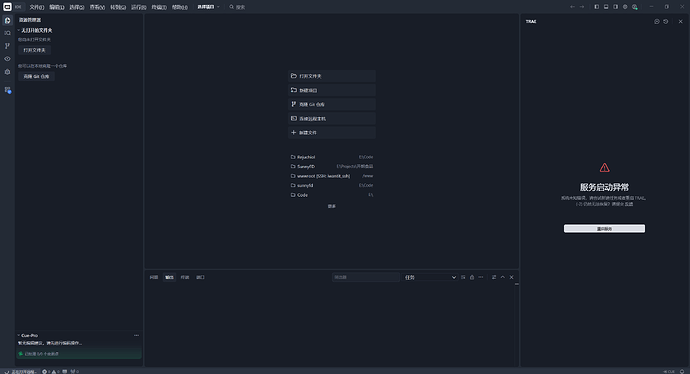
Task: Toggle the bottom panel layout icon
Action: click(x=606, y=7)
